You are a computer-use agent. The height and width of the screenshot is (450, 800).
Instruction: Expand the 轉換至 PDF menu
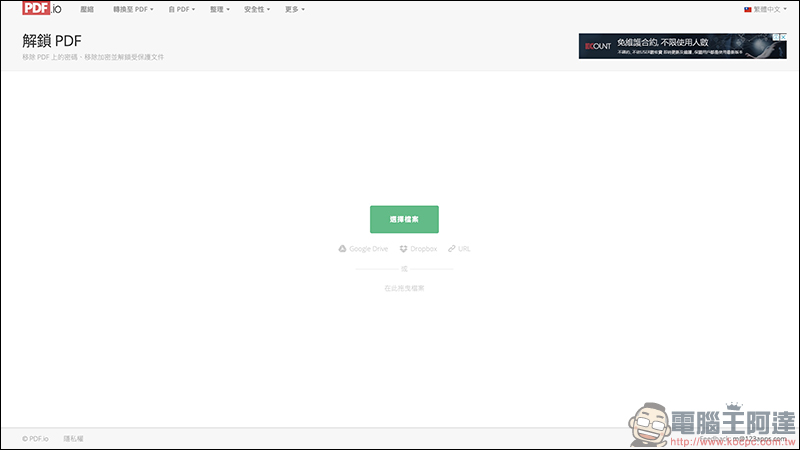[x=133, y=9]
